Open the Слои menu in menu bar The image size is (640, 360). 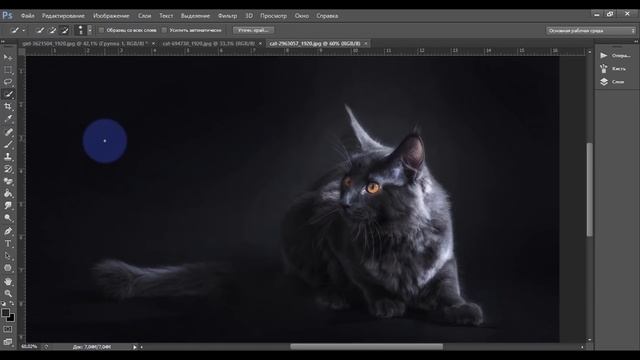pos(144,16)
